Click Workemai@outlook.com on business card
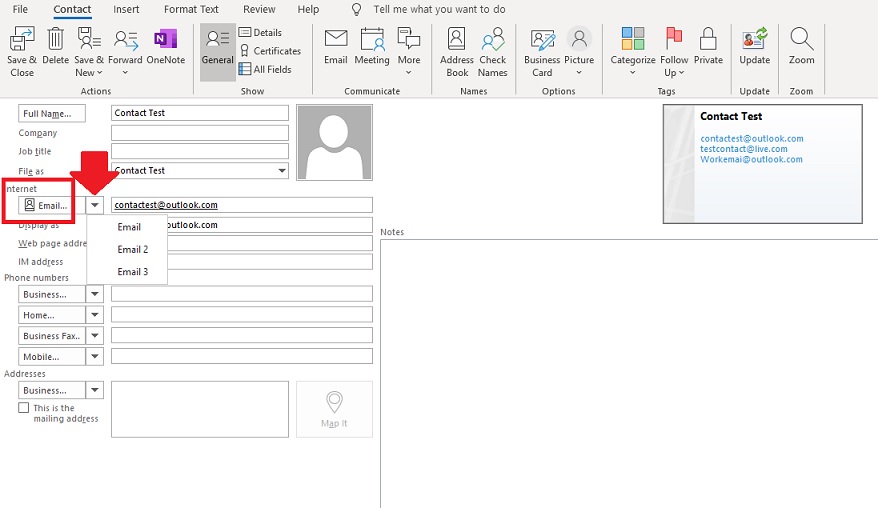The width and height of the screenshot is (878, 508). pos(751,159)
